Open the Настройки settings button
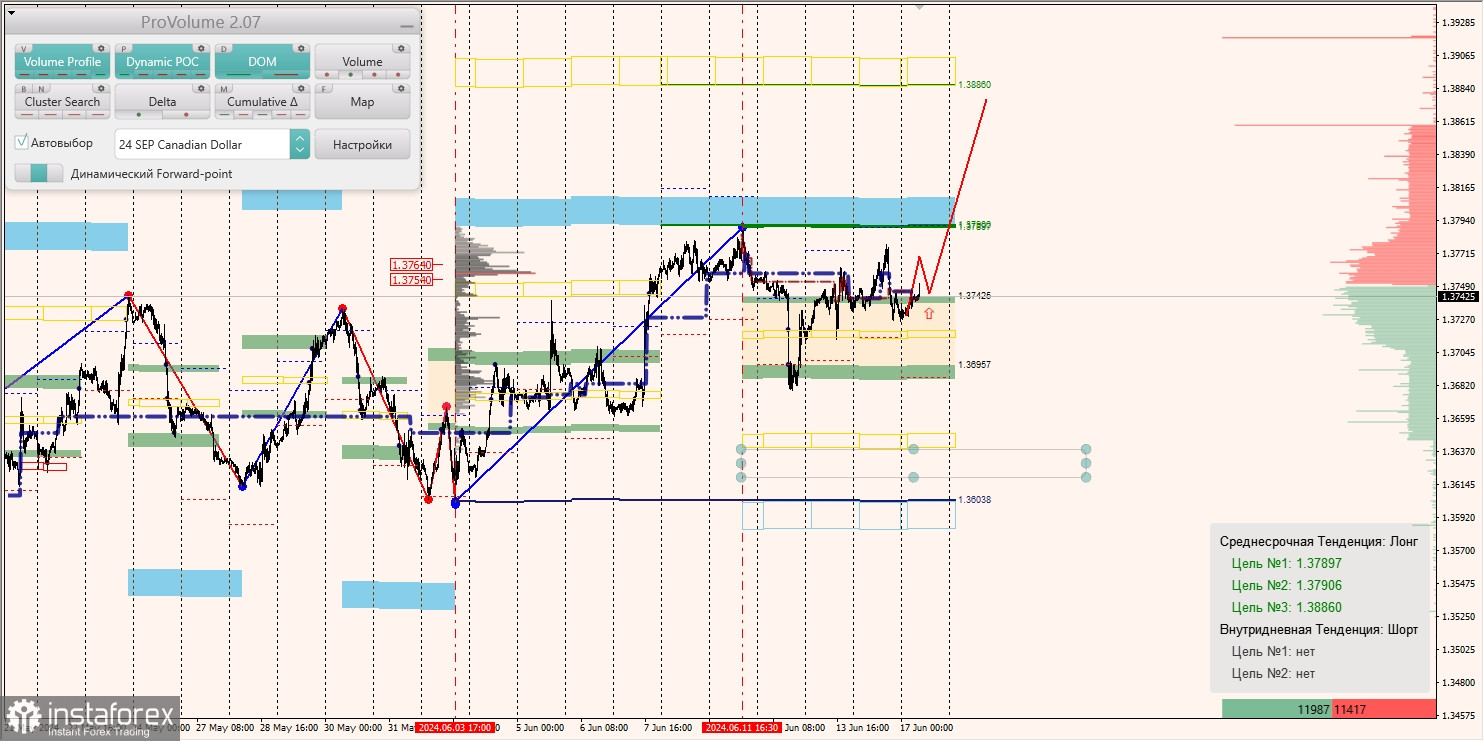This screenshot has width=1484, height=741. [x=362, y=144]
